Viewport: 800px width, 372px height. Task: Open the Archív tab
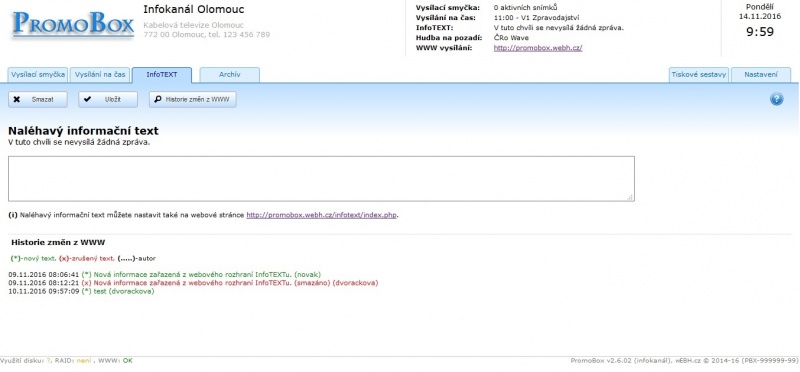[230, 75]
